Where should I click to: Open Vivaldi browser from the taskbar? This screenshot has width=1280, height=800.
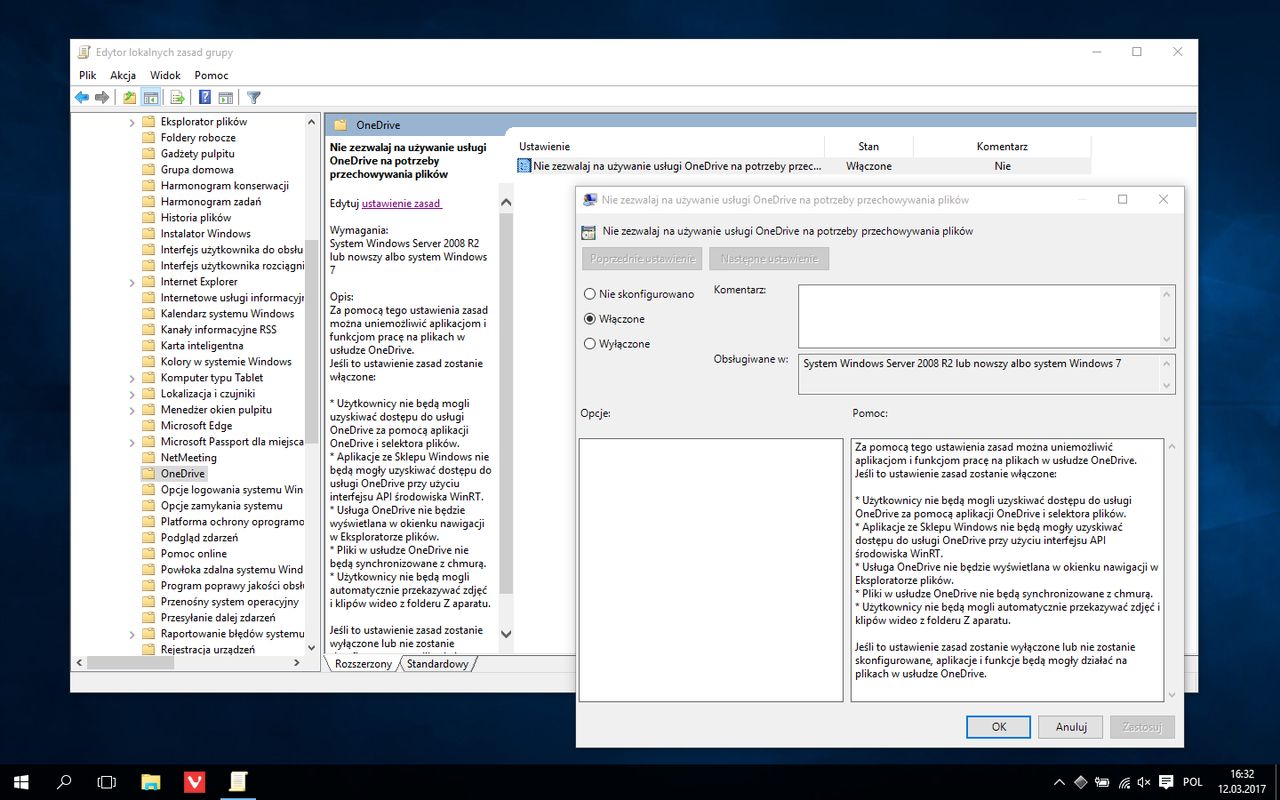(194, 781)
